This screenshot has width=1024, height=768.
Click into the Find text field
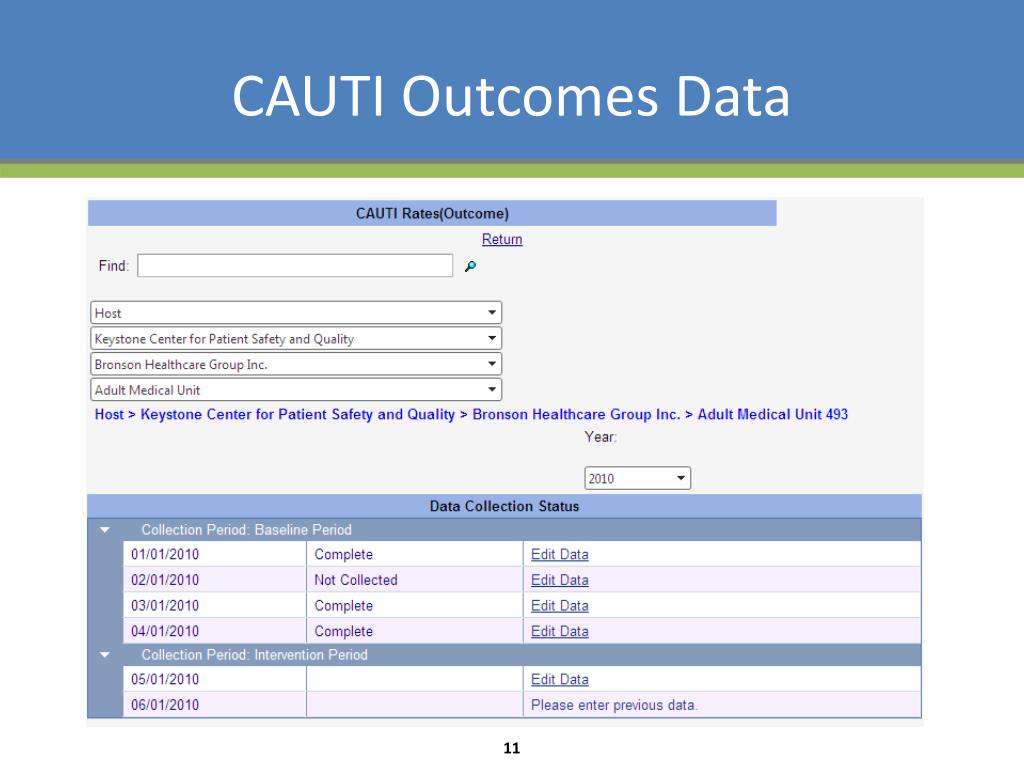point(295,265)
